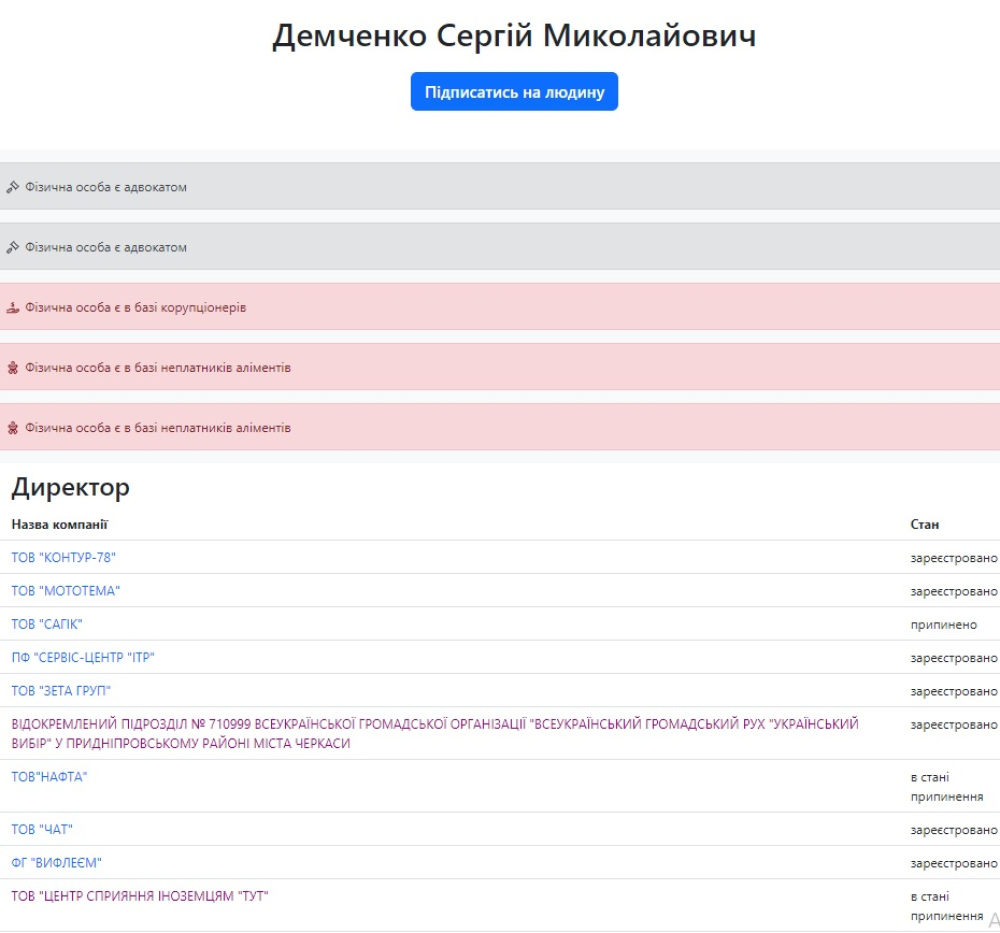Open the ТОВ "КОНТУР-78" company link
1000x933 pixels.
tap(64, 558)
